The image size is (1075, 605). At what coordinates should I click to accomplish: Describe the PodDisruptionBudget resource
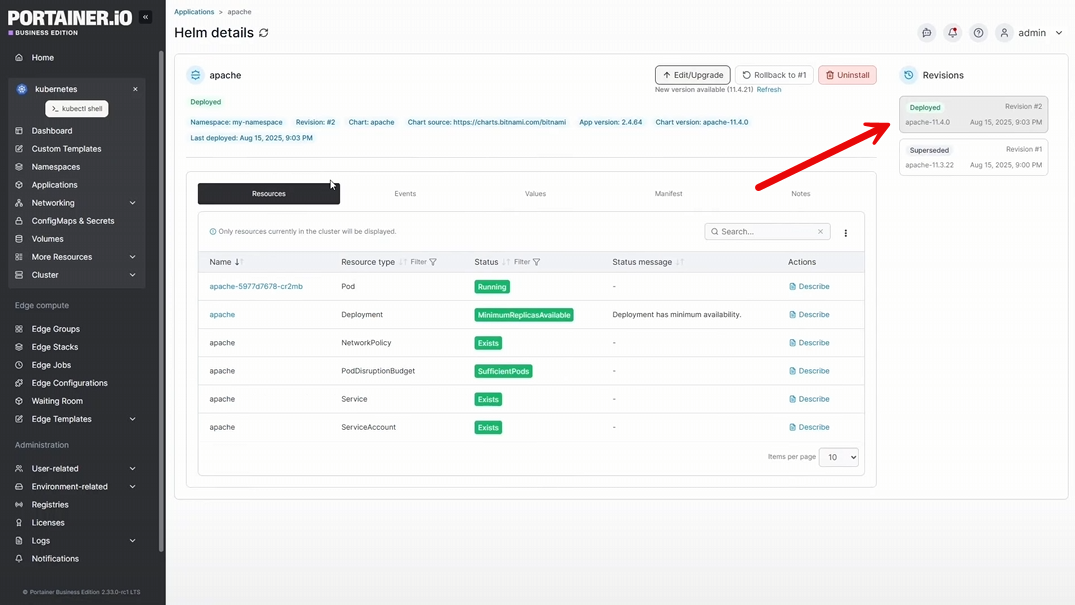[x=809, y=371]
